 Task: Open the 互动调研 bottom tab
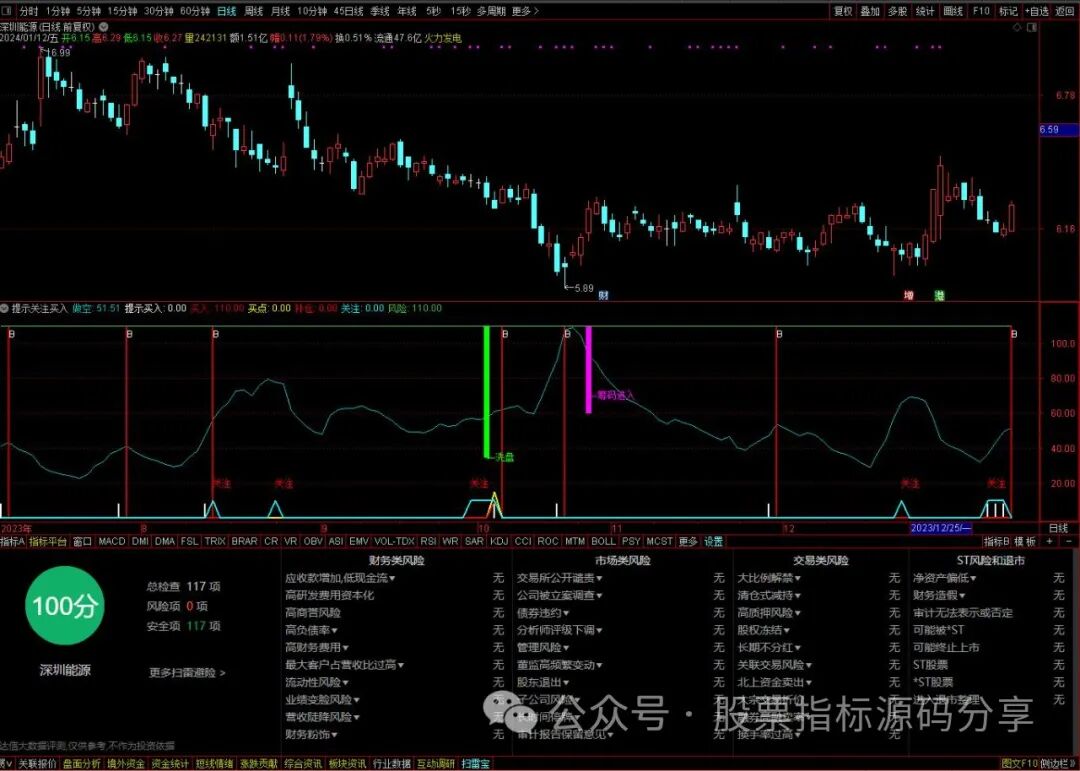pos(436,763)
